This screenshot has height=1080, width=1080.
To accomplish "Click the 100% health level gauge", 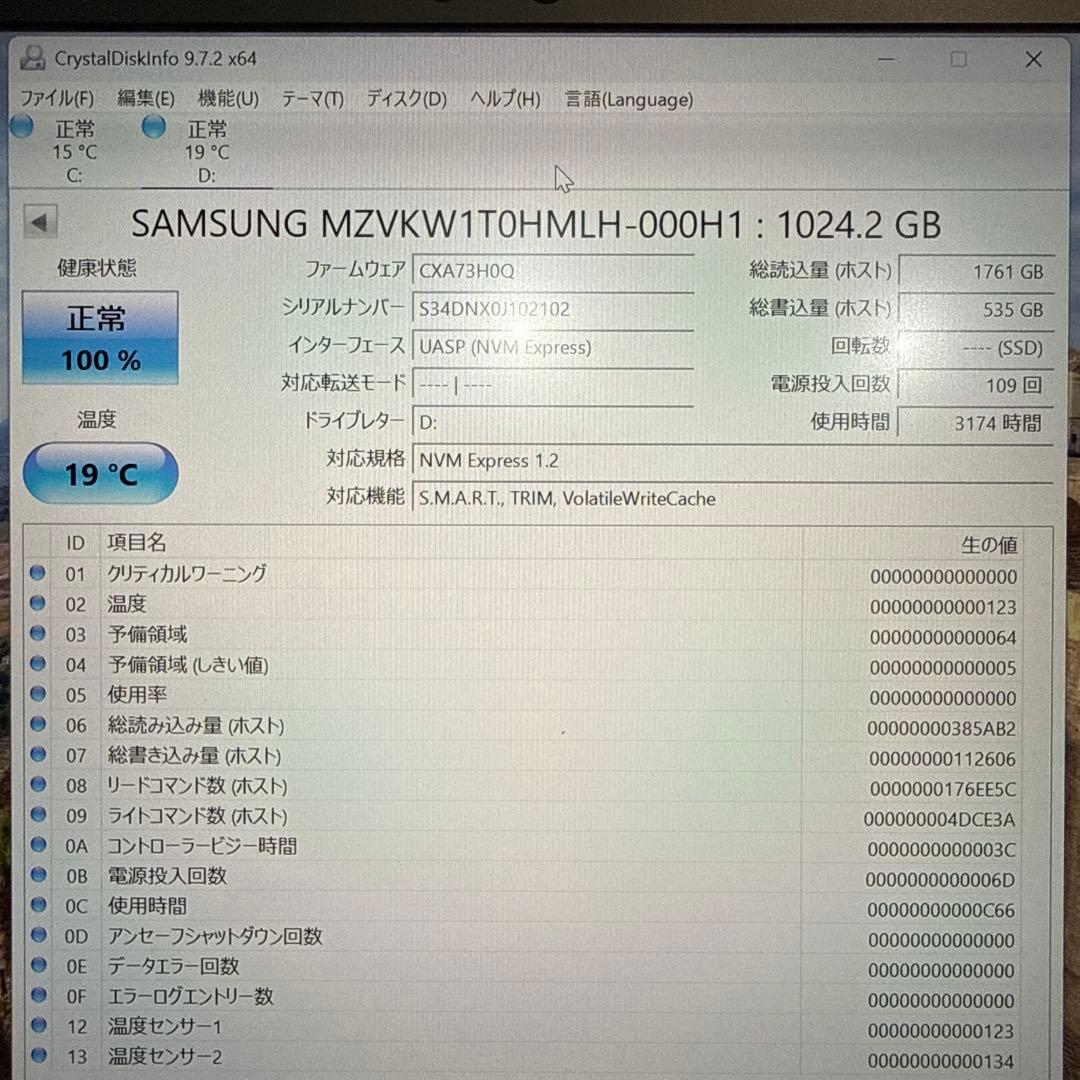I will [x=99, y=360].
